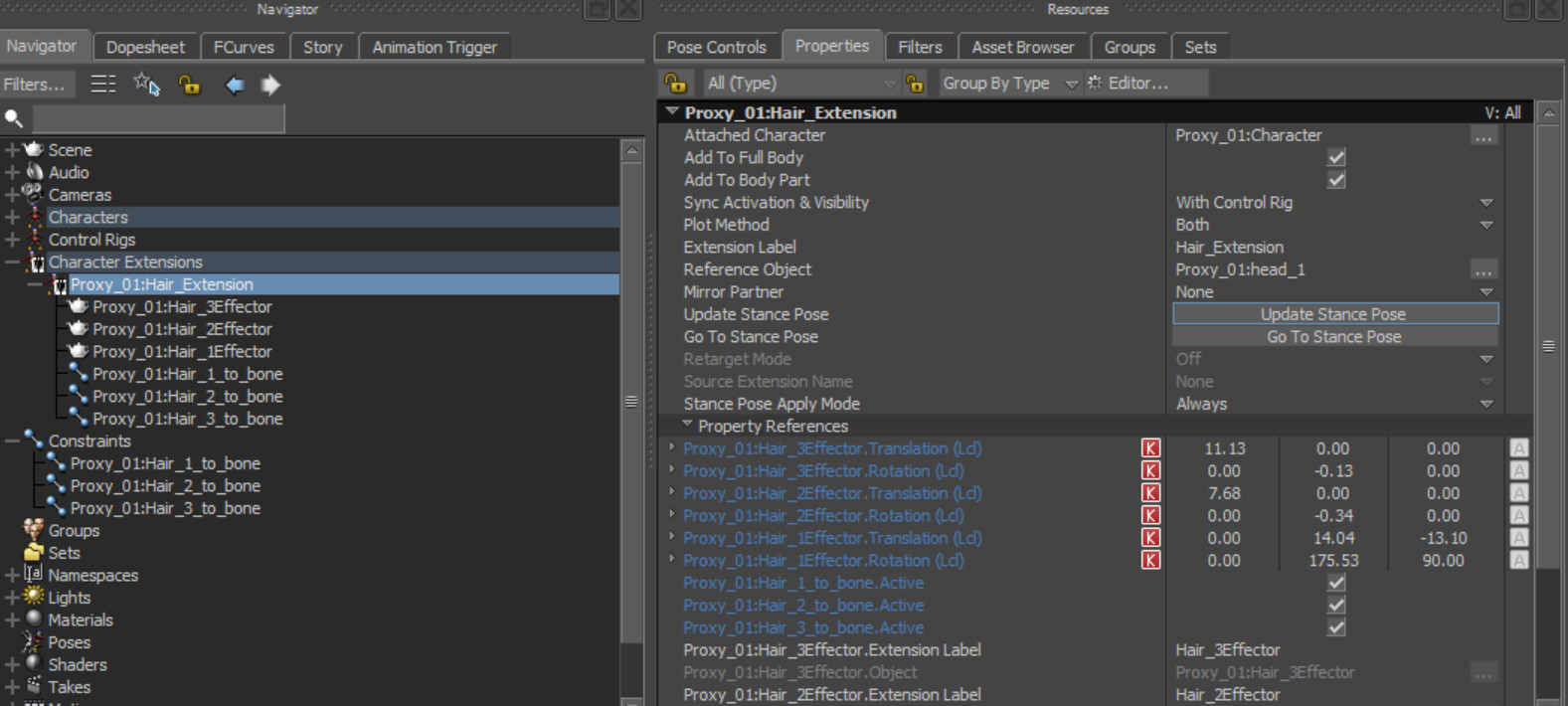Click the Navigator search input field
The image size is (1568, 706).
click(158, 118)
